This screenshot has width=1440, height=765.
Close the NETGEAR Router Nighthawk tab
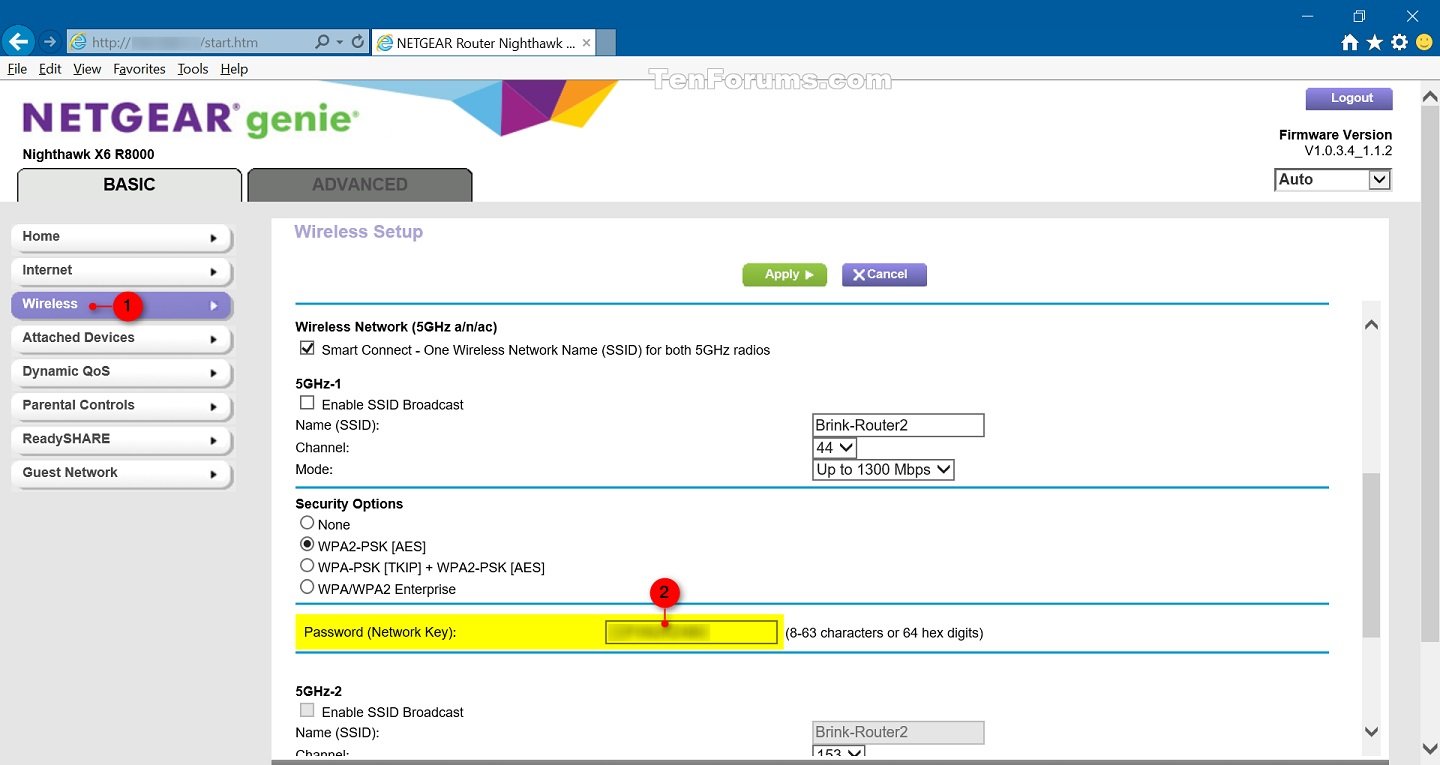pyautogui.click(x=586, y=43)
